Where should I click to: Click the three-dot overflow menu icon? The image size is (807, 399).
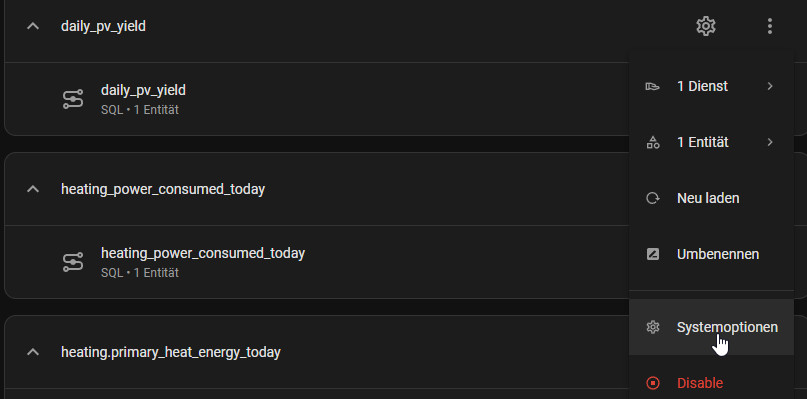click(x=769, y=26)
